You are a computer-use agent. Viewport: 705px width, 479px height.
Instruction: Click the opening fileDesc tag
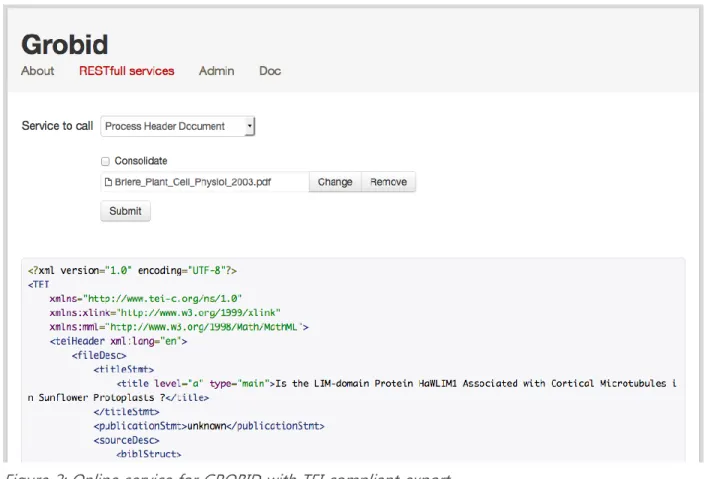99,355
